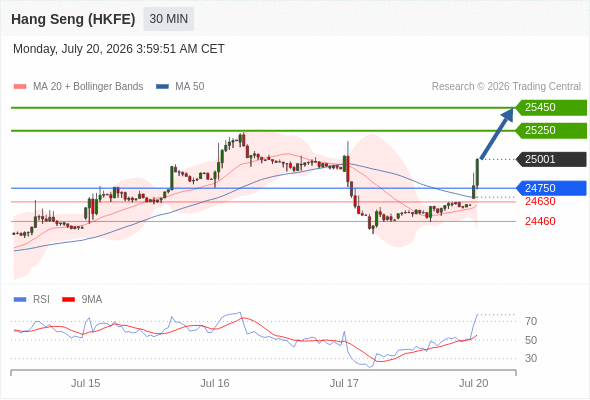Click the Hang Seng (HKFE) title

pyautogui.click(x=73, y=19)
